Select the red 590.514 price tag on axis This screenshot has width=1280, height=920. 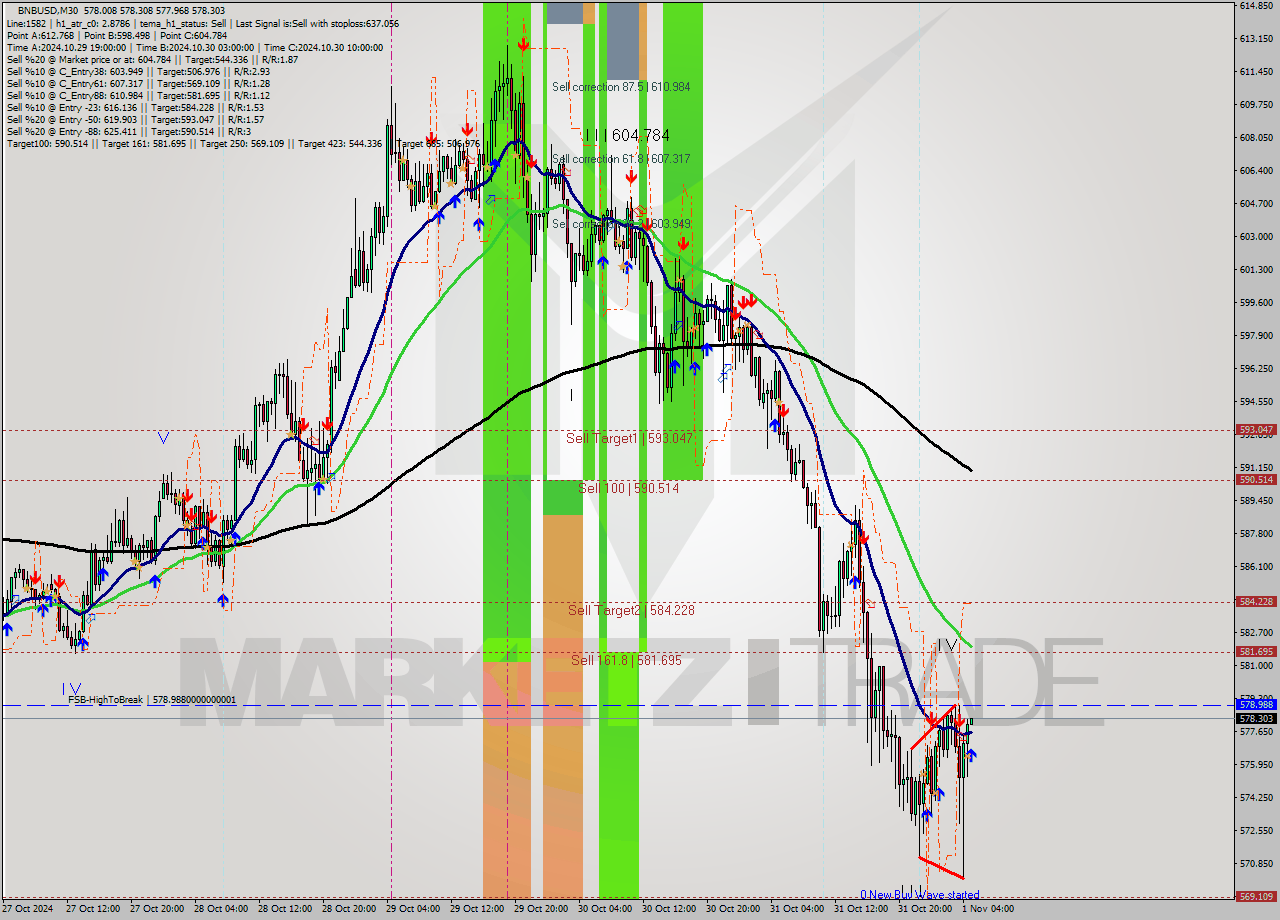coord(1257,480)
